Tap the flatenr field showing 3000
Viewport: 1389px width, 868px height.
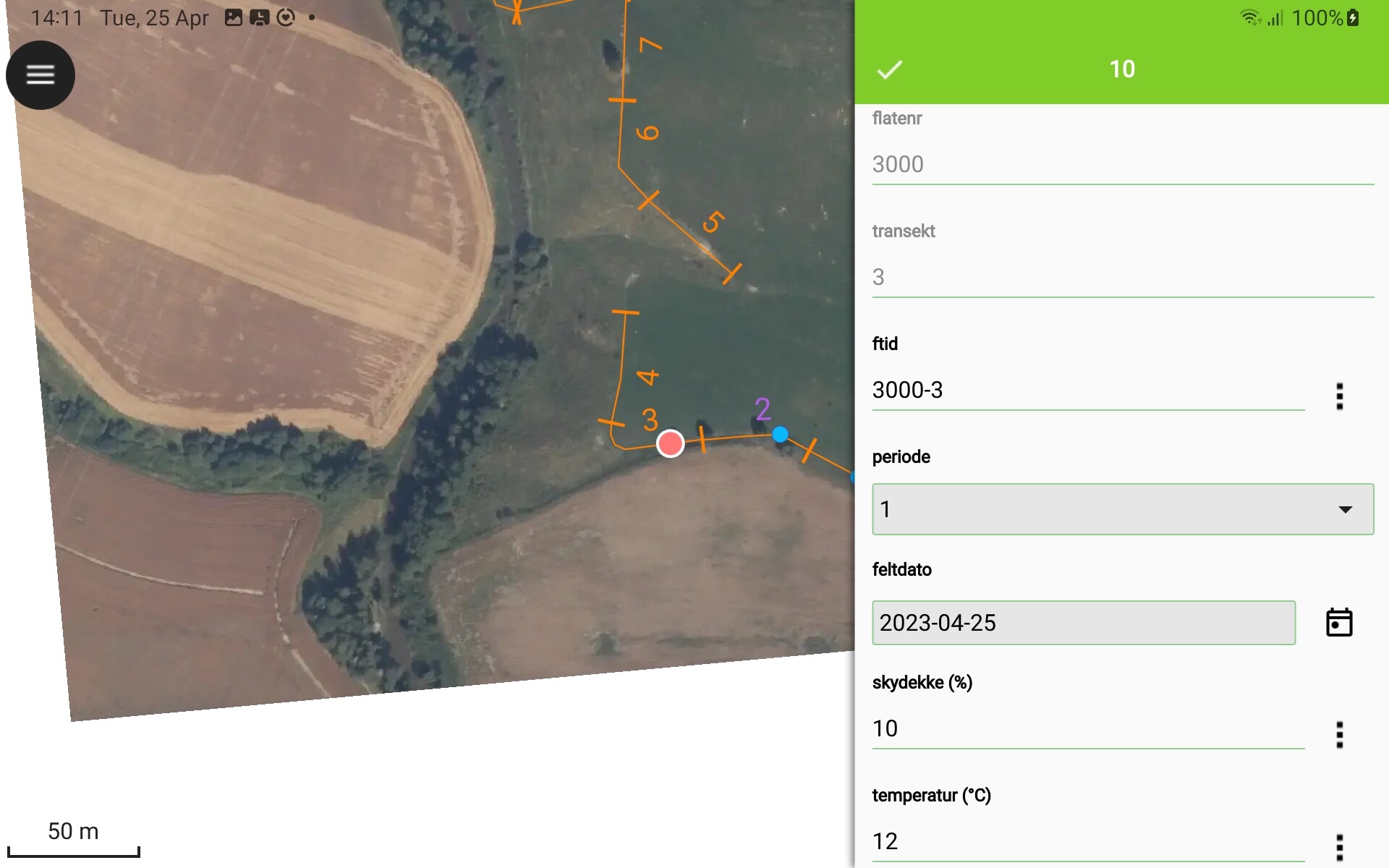tap(1123, 165)
